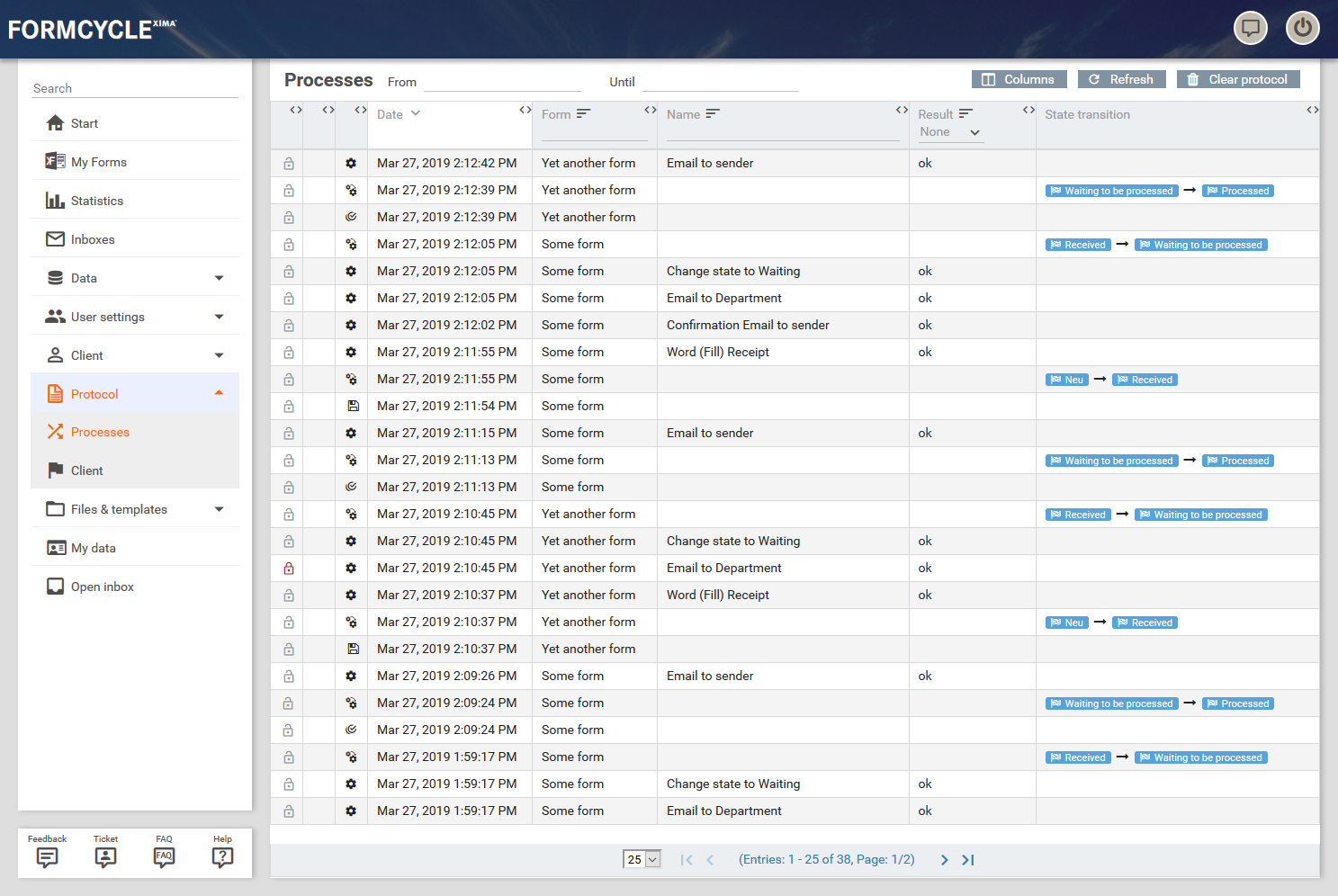Click the Clear protocol button

1237,79
